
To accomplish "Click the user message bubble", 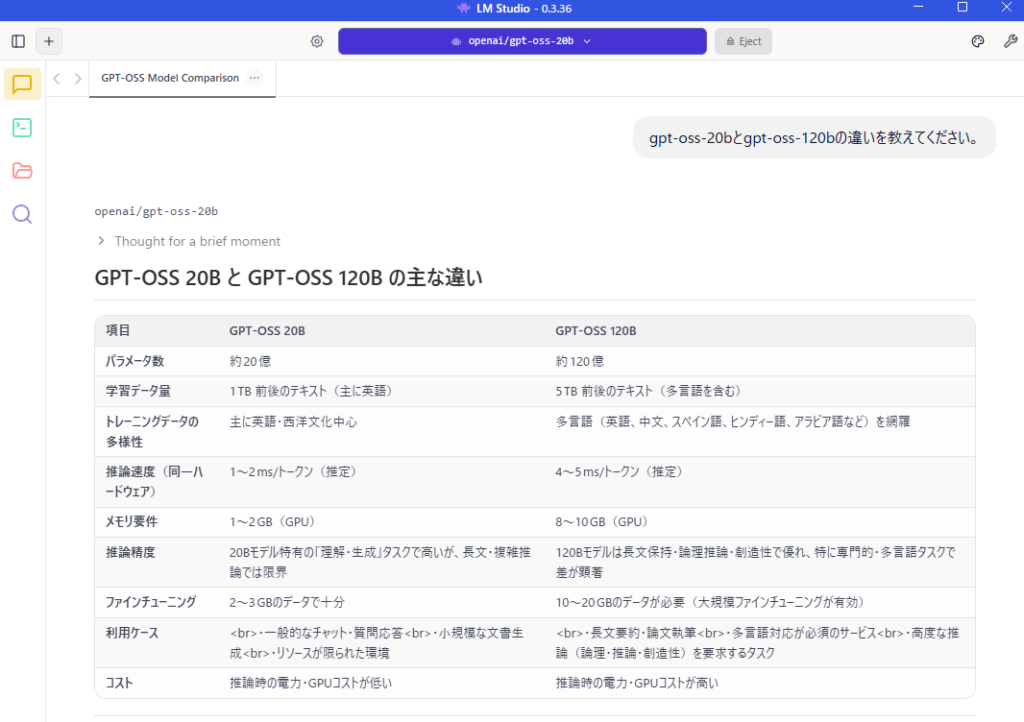I will [x=814, y=137].
